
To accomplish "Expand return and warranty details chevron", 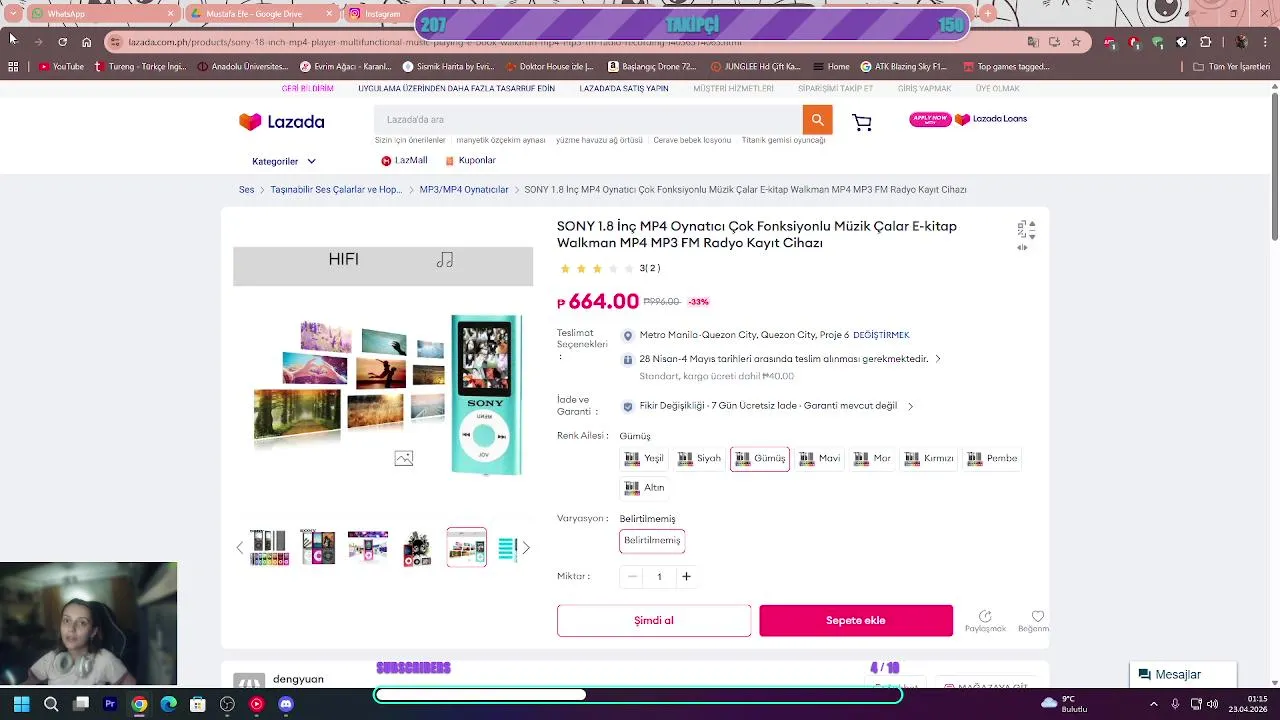I will point(910,406).
